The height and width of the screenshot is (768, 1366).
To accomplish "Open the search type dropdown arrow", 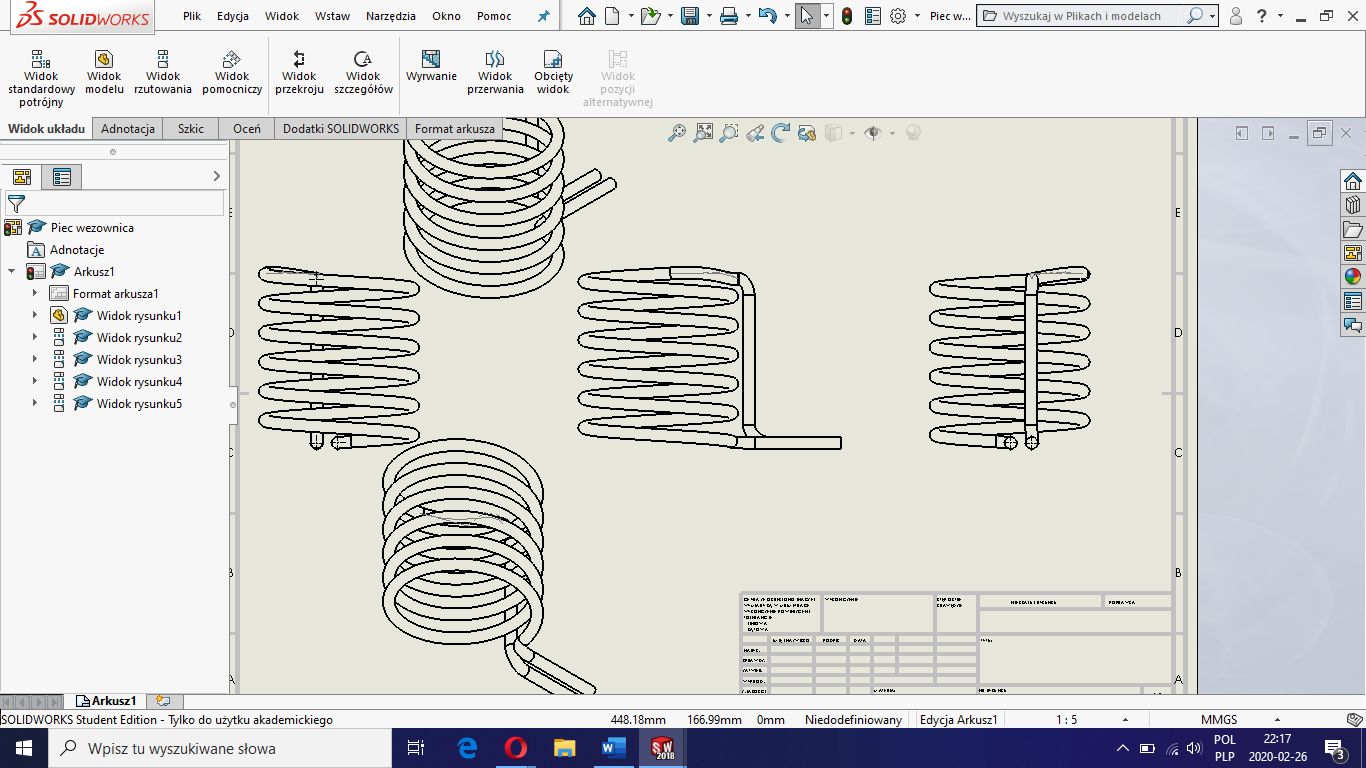I will pyautogui.click(x=1212, y=16).
